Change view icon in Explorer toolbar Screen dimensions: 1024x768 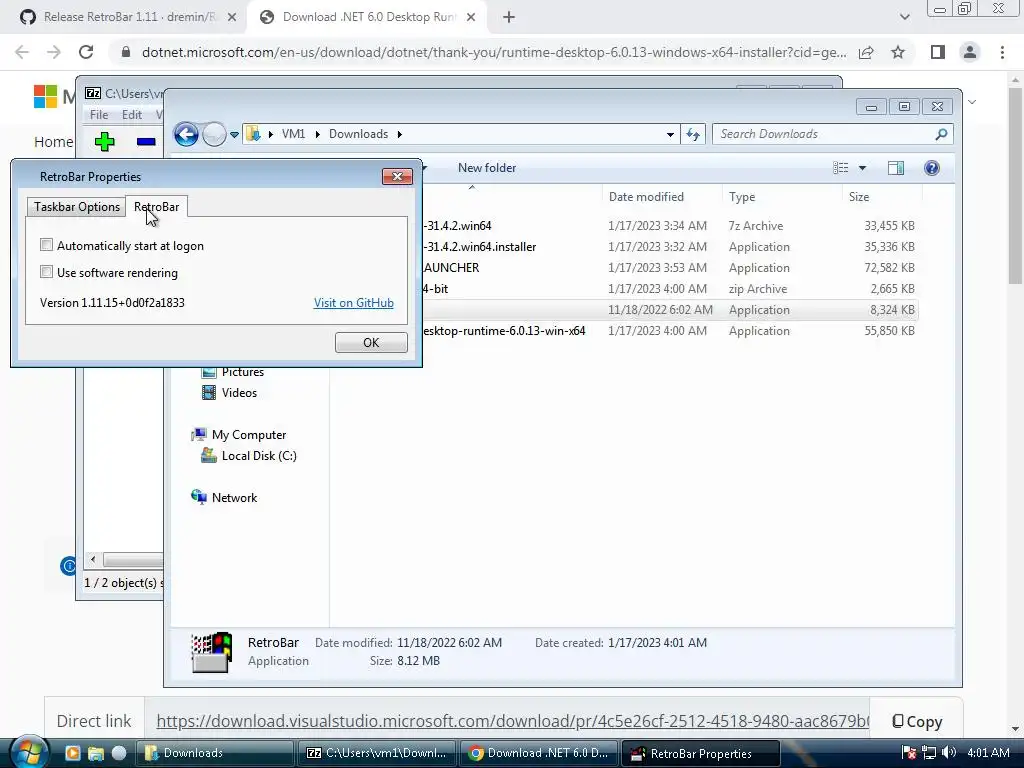[x=840, y=168]
